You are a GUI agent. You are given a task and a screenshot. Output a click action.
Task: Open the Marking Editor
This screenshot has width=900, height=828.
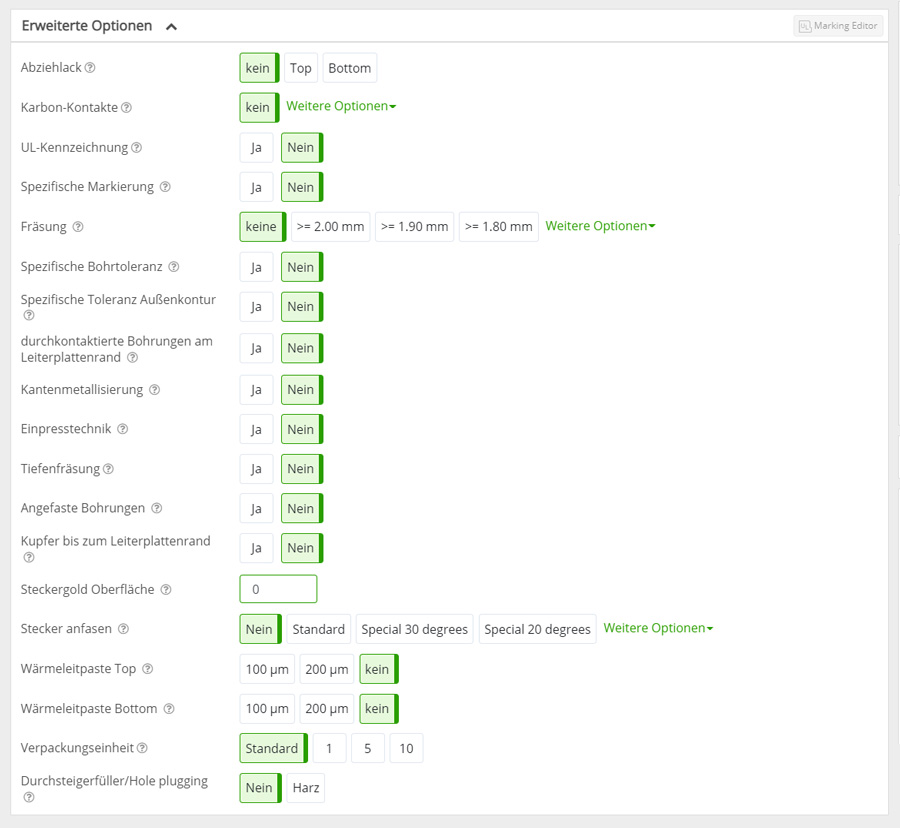point(838,26)
